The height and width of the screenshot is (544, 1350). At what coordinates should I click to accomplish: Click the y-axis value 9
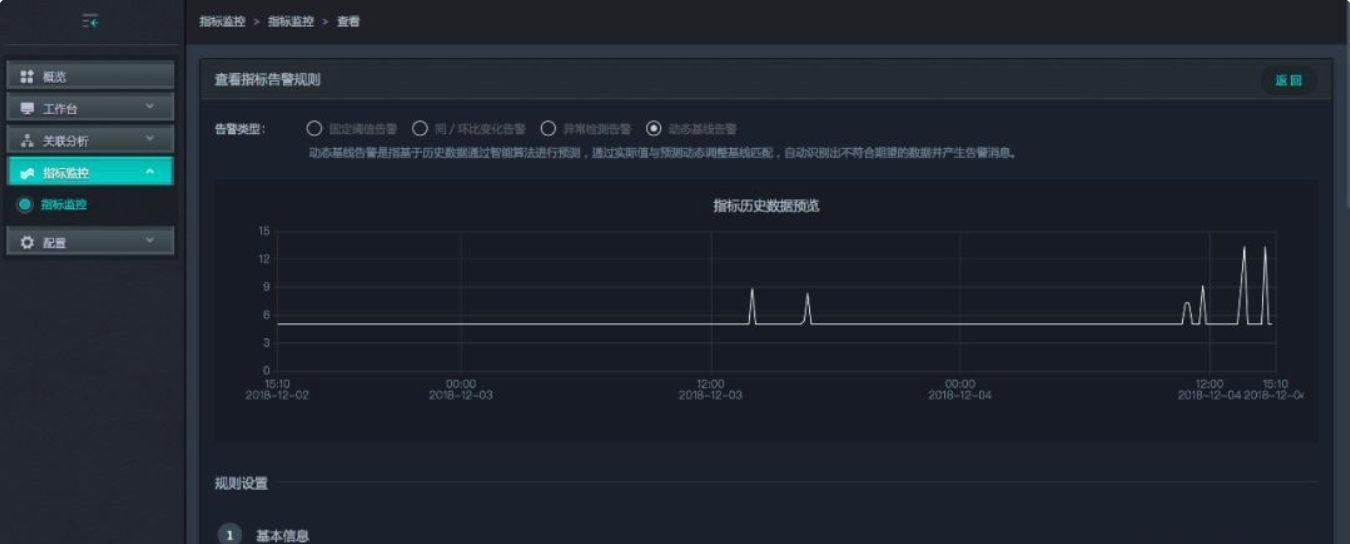(266, 287)
